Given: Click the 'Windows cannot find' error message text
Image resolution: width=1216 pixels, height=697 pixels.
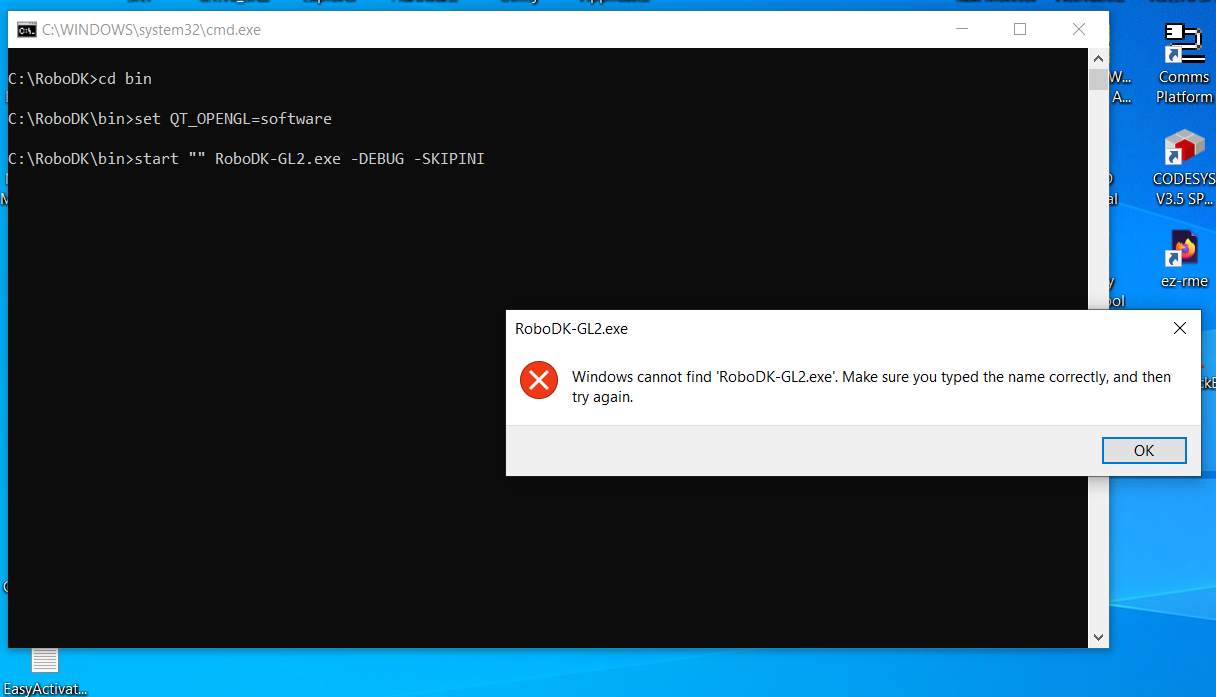Looking at the screenshot, I should pos(870,387).
